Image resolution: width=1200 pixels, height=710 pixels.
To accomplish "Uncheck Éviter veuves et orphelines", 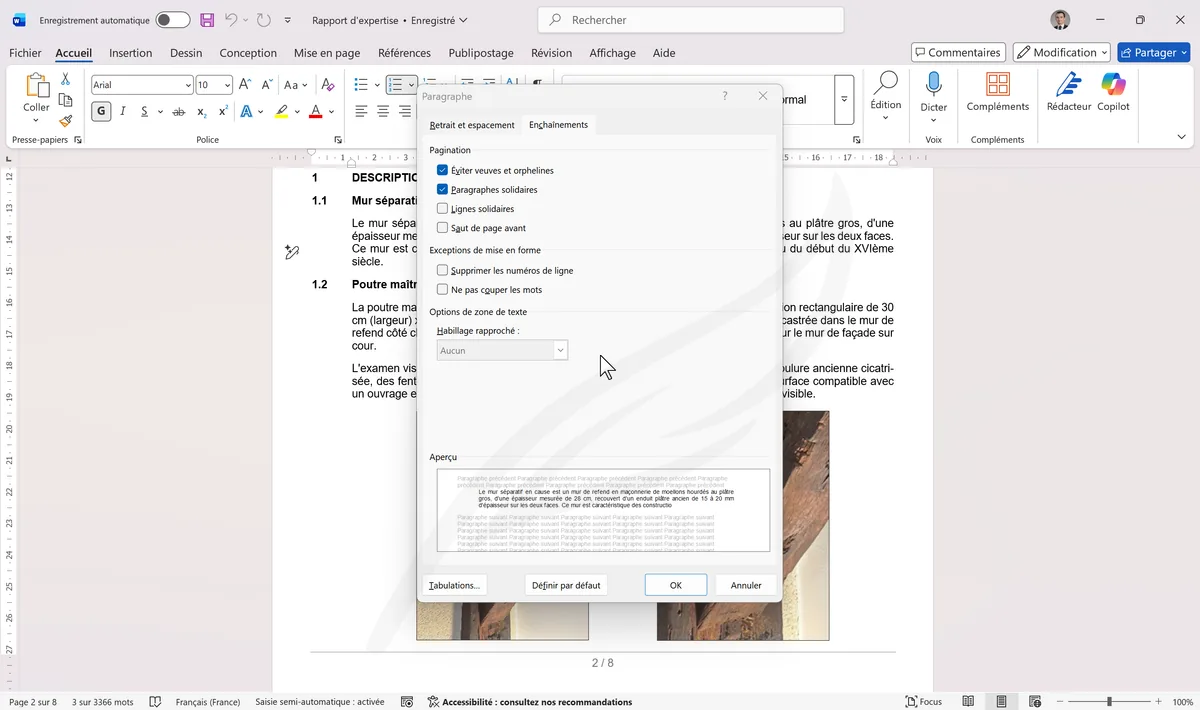I will pyautogui.click(x=443, y=171).
